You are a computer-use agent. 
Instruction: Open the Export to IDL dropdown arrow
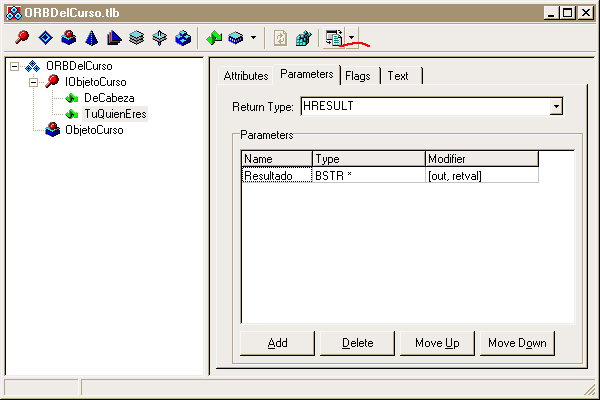point(352,38)
